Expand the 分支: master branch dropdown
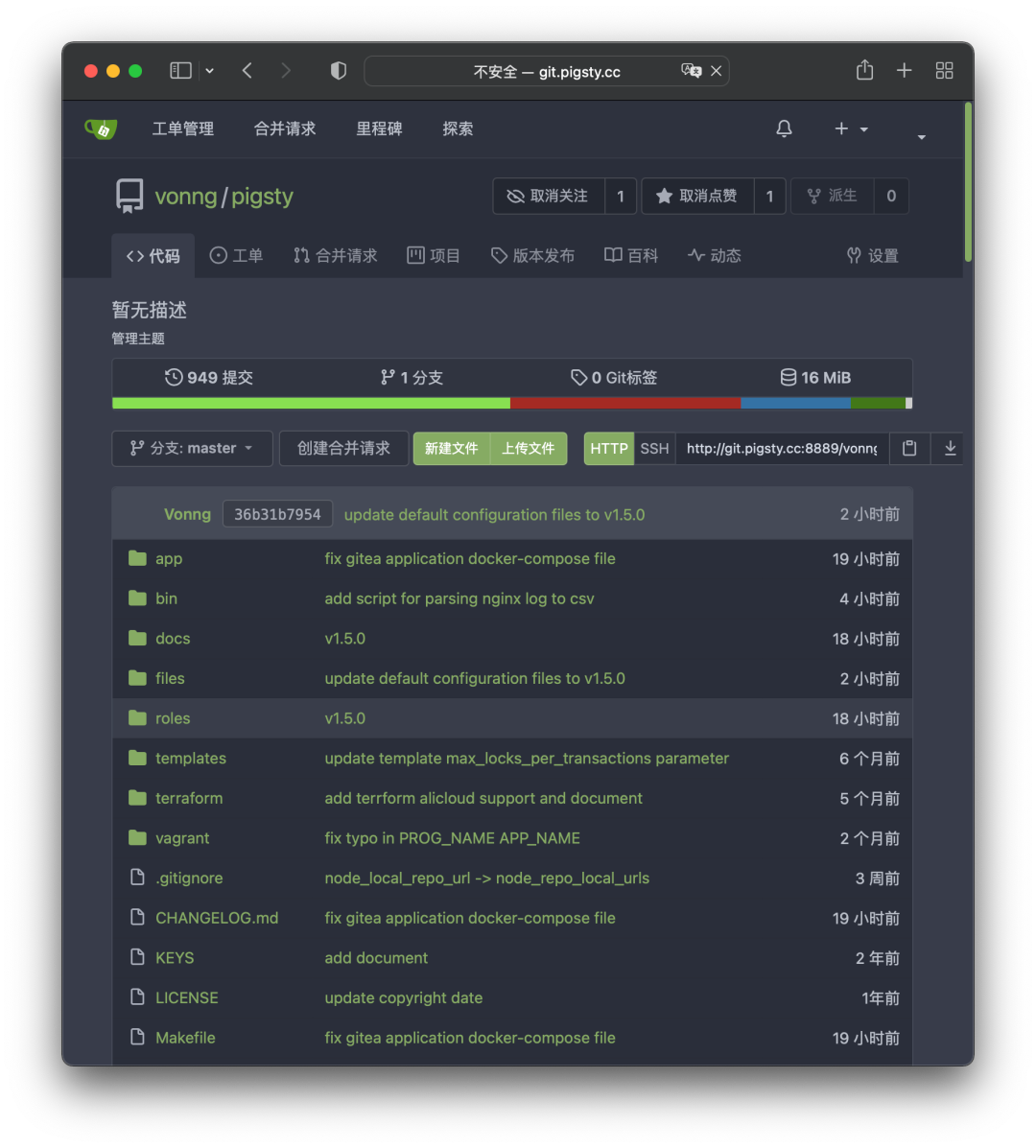This screenshot has height=1148, width=1036. pos(192,448)
